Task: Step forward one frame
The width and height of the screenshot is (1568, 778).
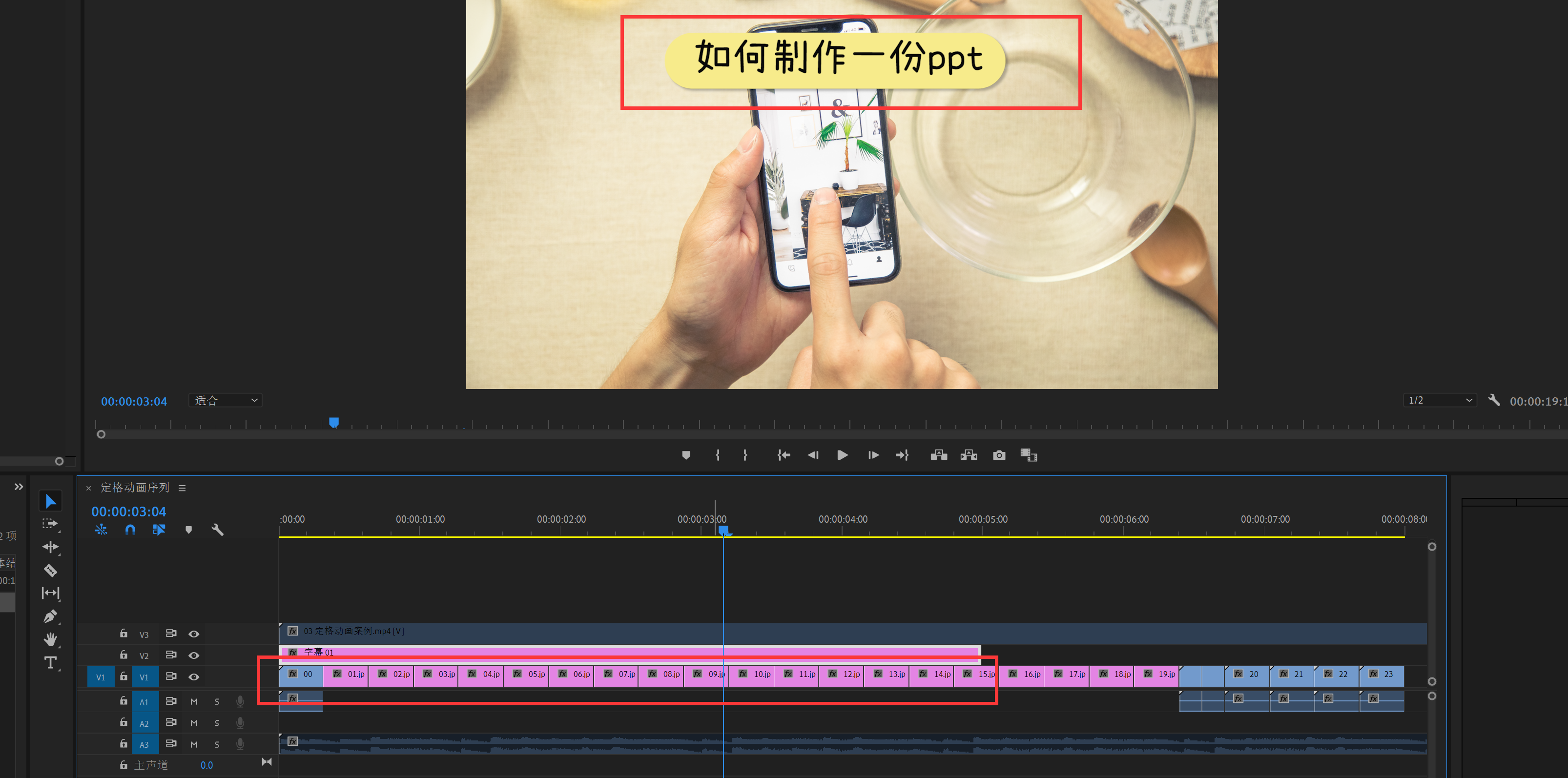Action: [873, 455]
